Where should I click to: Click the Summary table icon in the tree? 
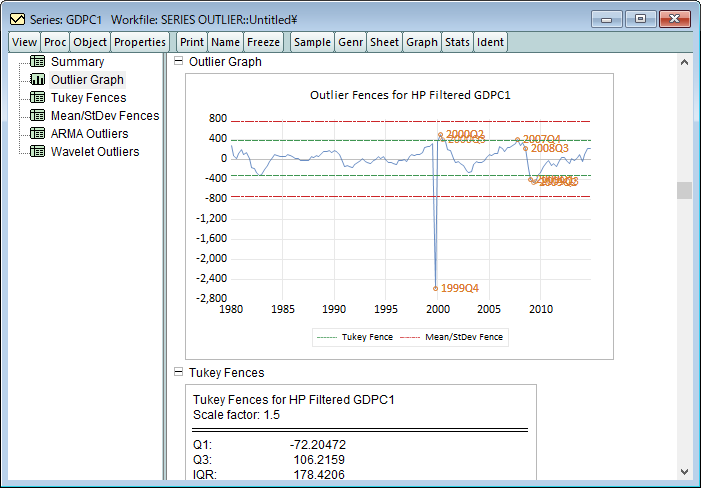pos(37,61)
